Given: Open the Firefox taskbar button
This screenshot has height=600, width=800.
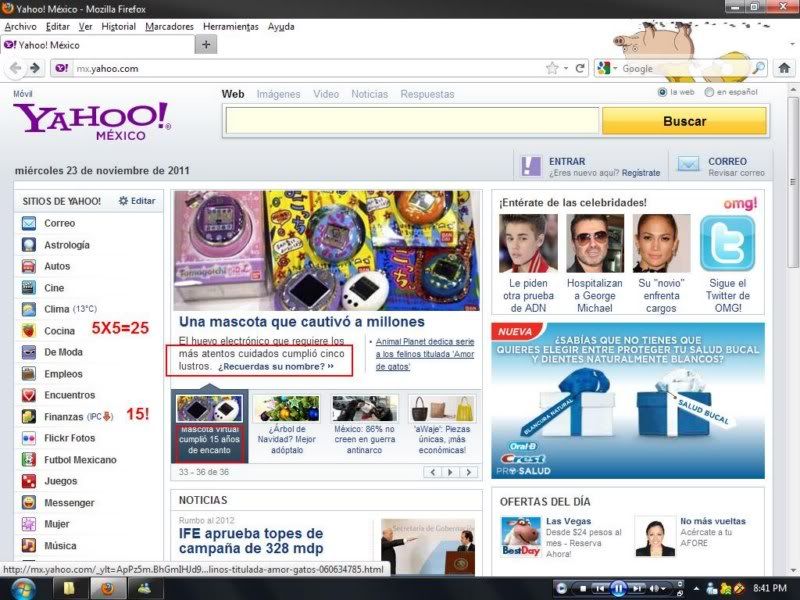Looking at the screenshot, I should (x=108, y=589).
